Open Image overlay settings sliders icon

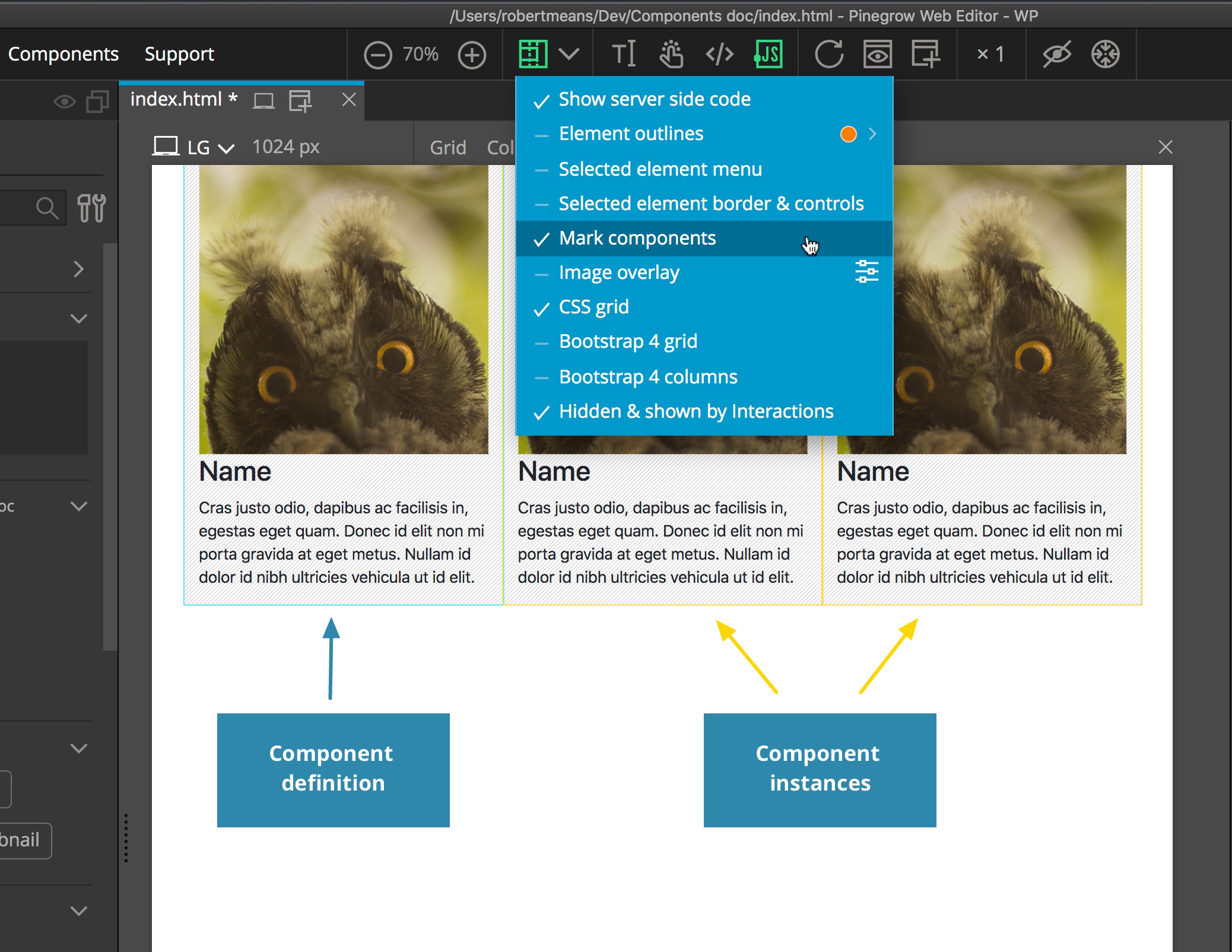click(x=866, y=272)
